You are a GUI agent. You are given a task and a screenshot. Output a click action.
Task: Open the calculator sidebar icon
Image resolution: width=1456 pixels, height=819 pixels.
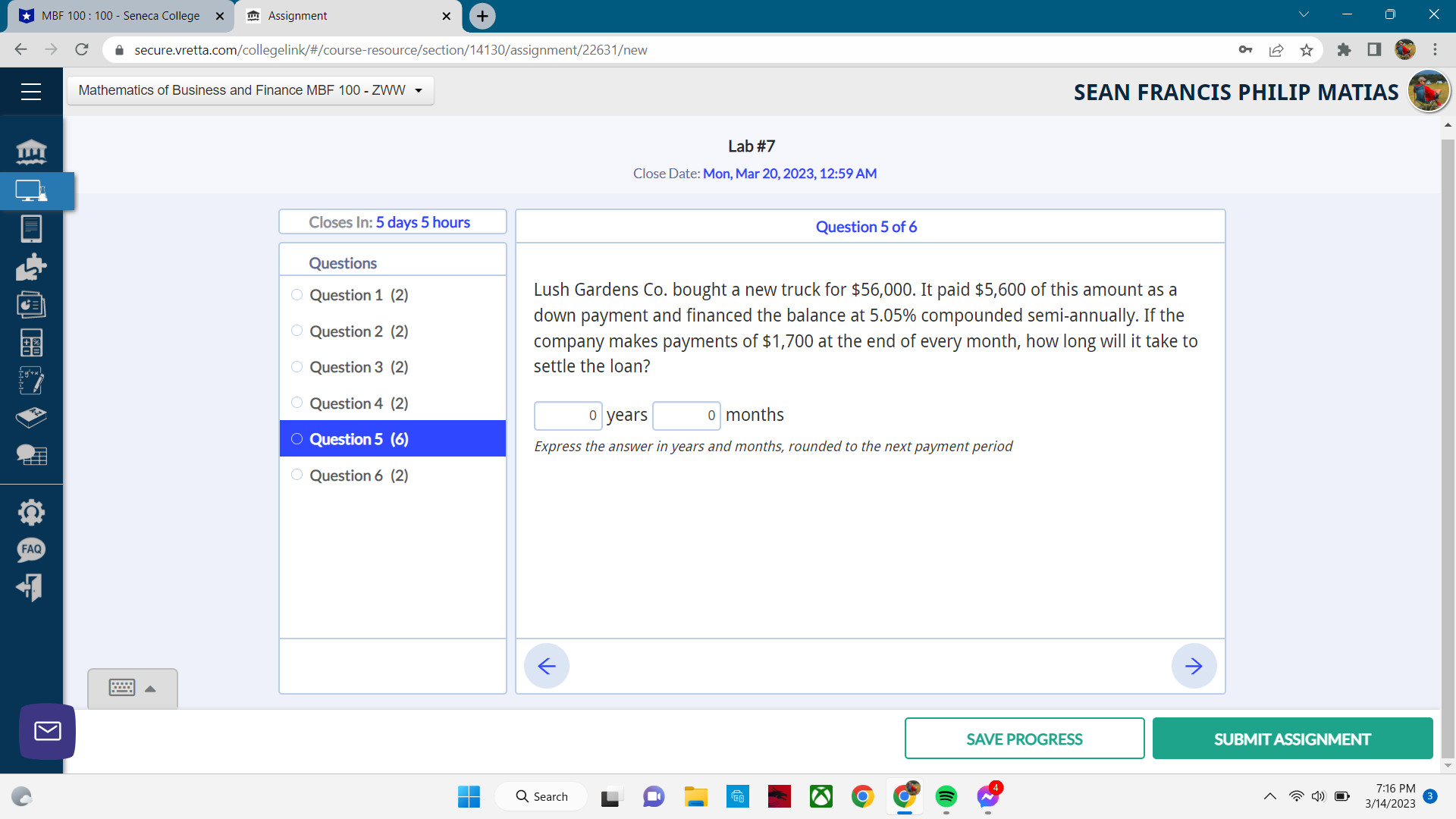pos(31,343)
